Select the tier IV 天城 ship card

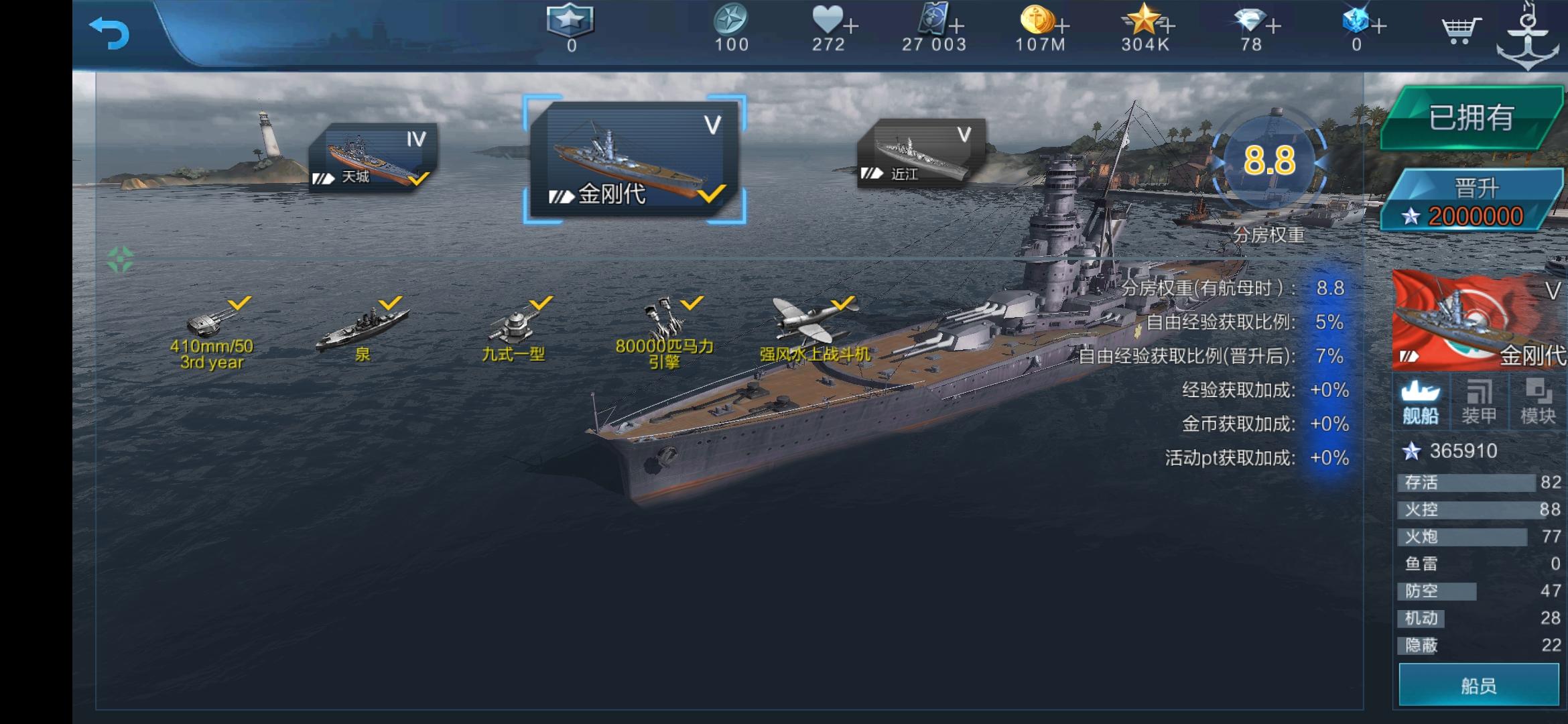373,157
